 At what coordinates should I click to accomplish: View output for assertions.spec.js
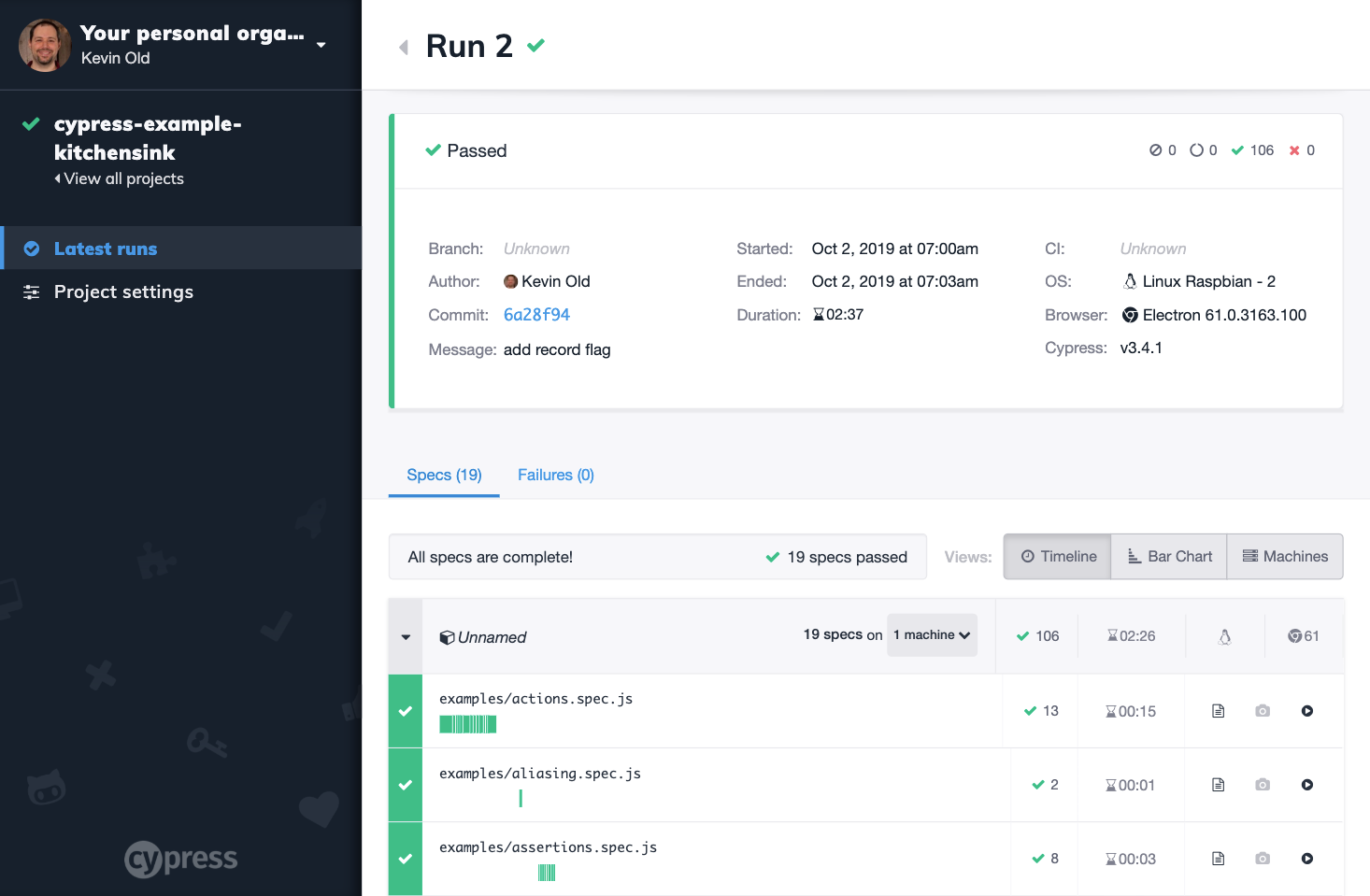pos(1218,859)
